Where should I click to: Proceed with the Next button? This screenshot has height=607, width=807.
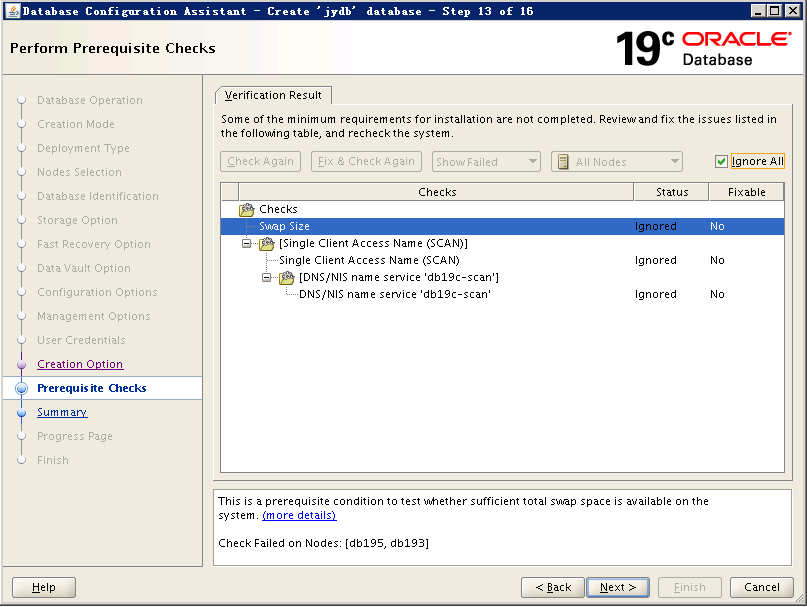618,587
